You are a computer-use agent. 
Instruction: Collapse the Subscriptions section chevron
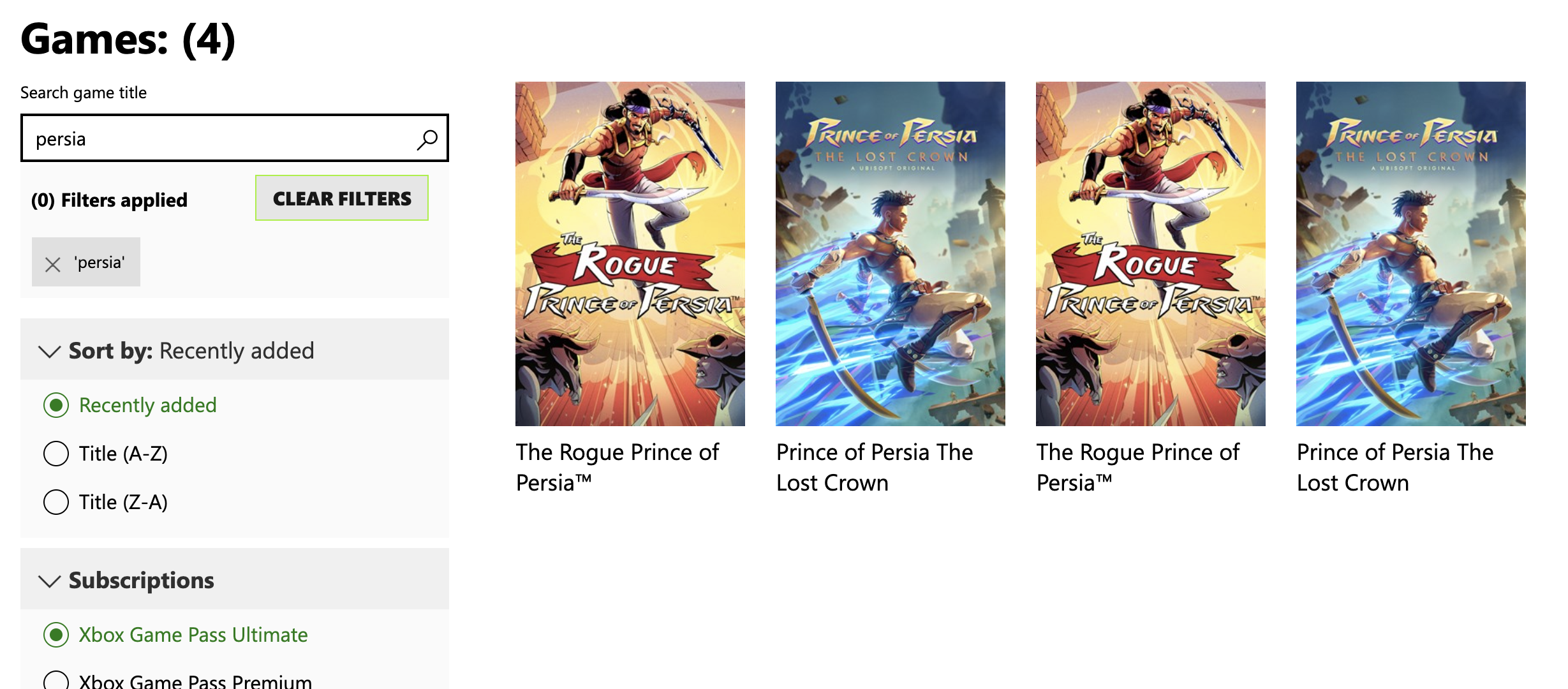pyautogui.click(x=49, y=581)
